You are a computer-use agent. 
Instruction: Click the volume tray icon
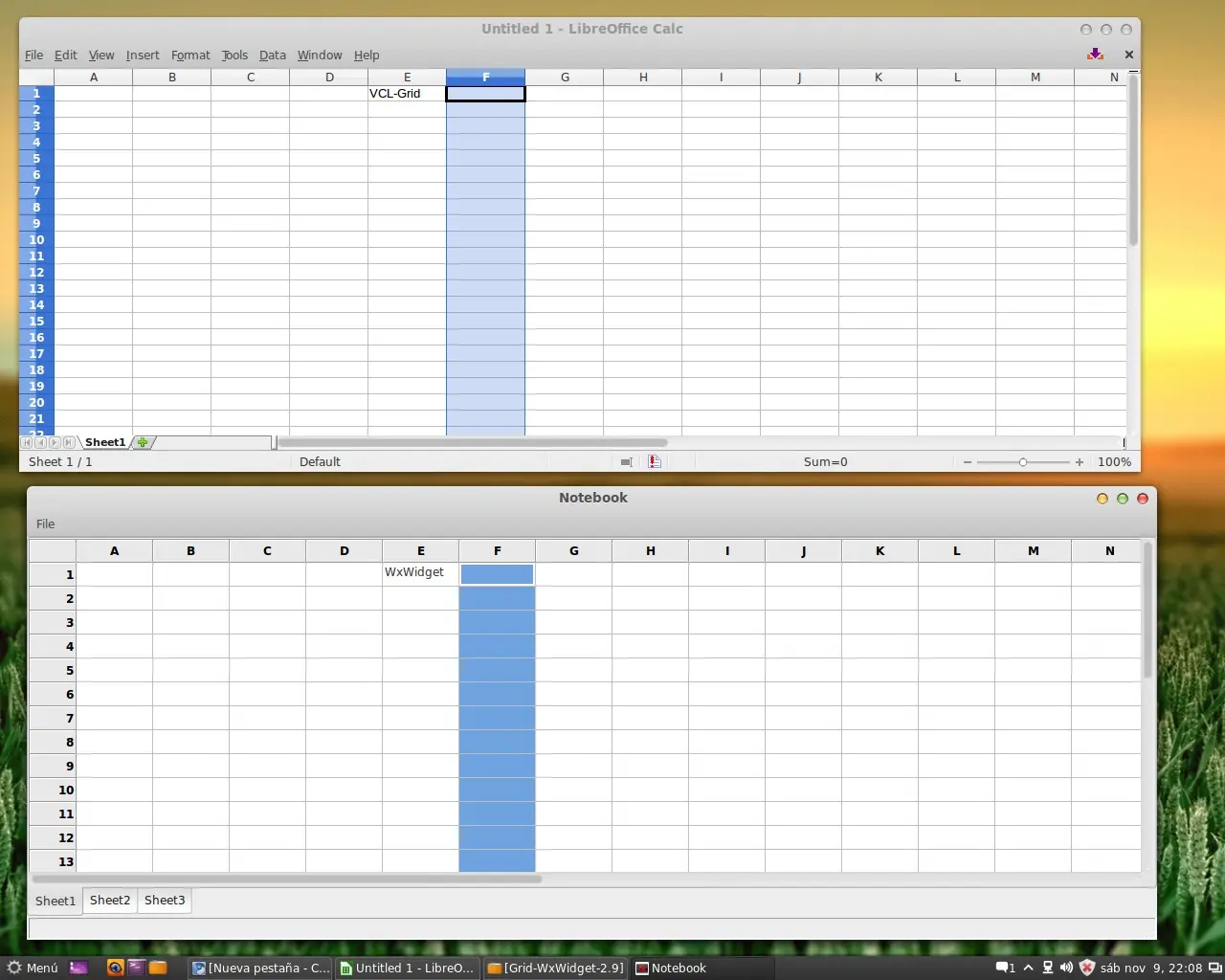pos(1066,968)
